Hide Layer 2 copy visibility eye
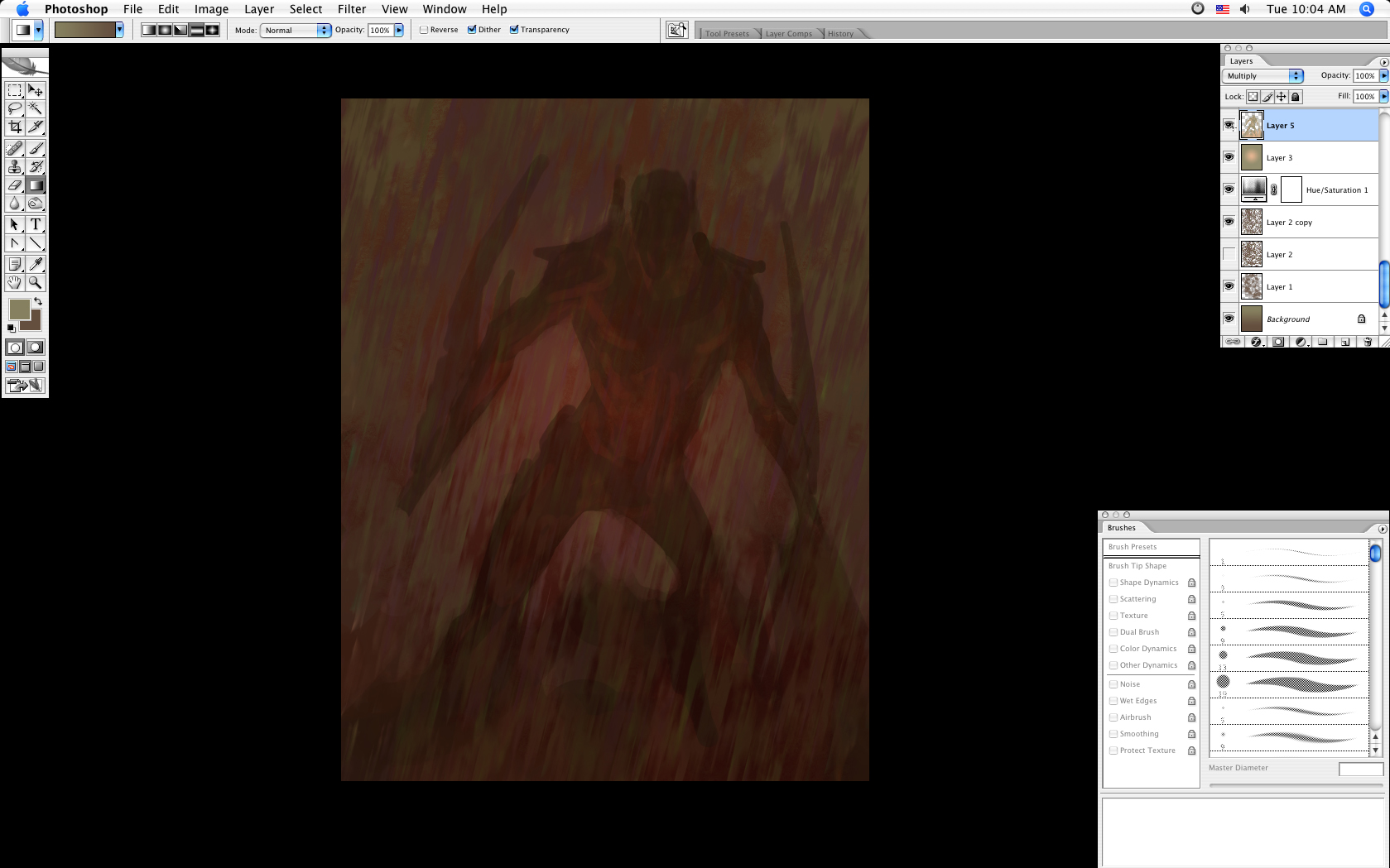This screenshot has height=868, width=1390. pos(1229,222)
